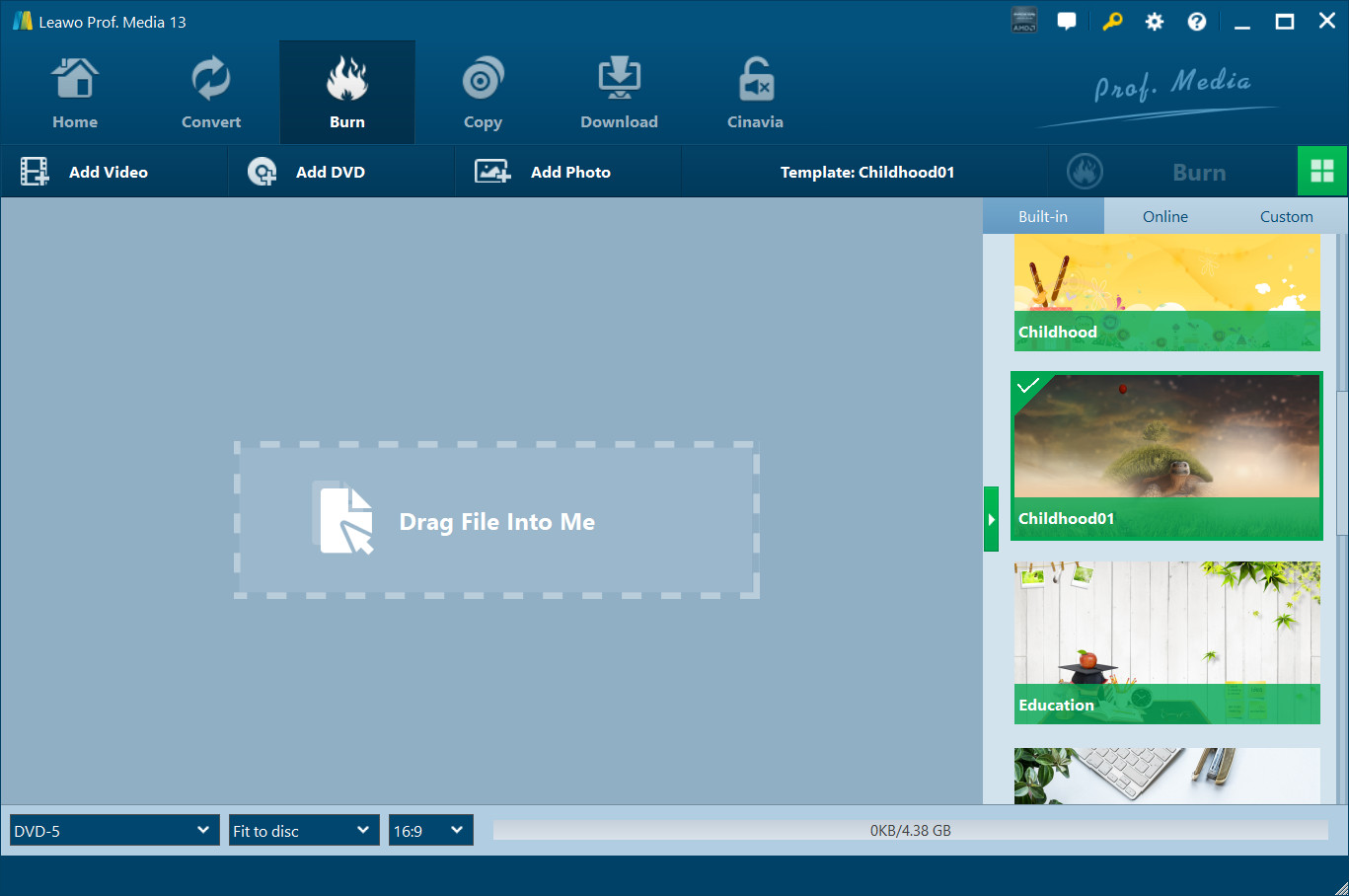The width and height of the screenshot is (1349, 896).
Task: Click the Add DVD icon
Action: [x=262, y=171]
